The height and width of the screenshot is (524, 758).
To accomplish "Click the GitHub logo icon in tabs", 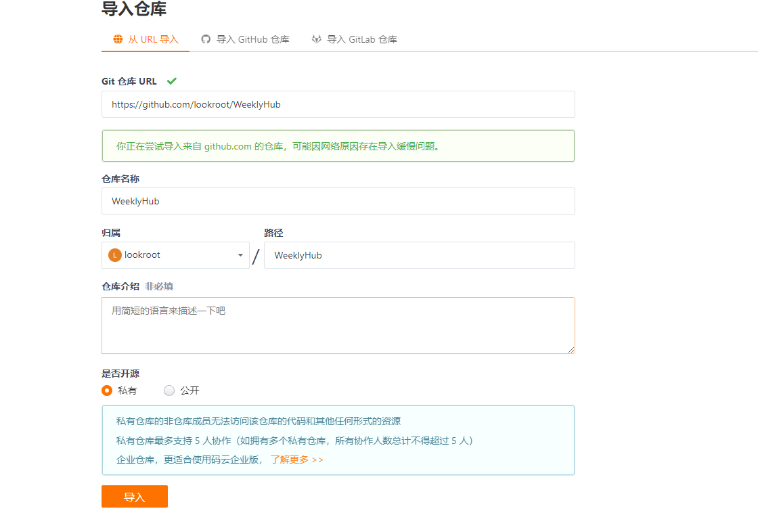I will click(206, 39).
